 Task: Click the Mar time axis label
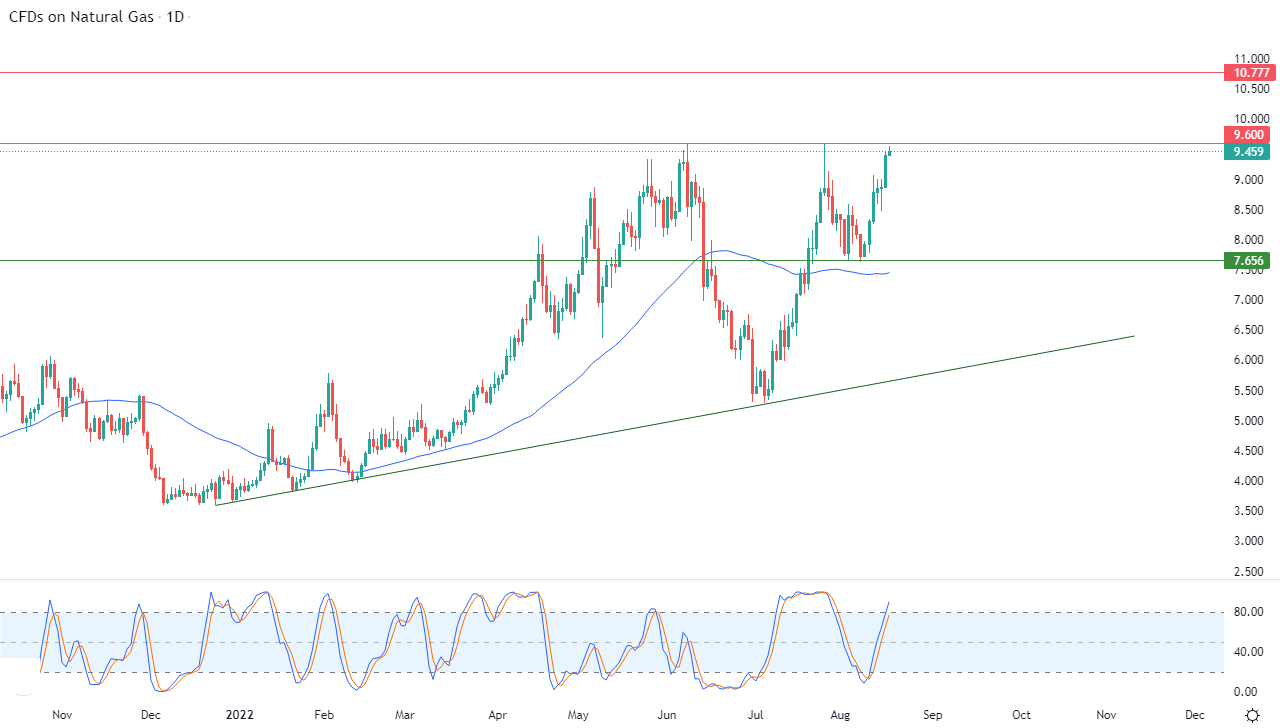pos(404,715)
